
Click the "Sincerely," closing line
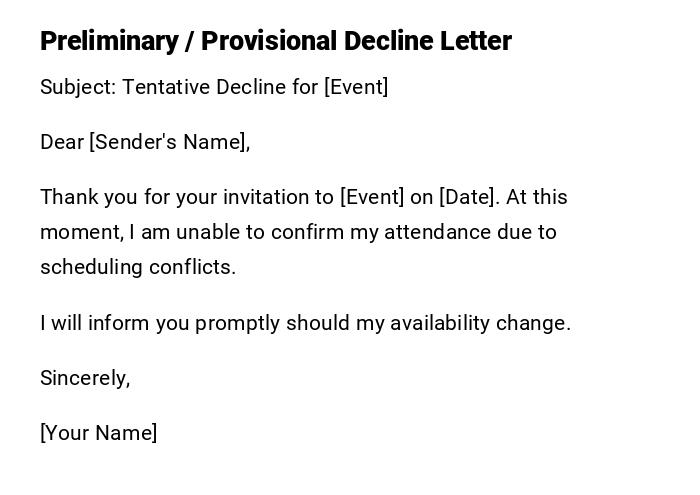[85, 378]
